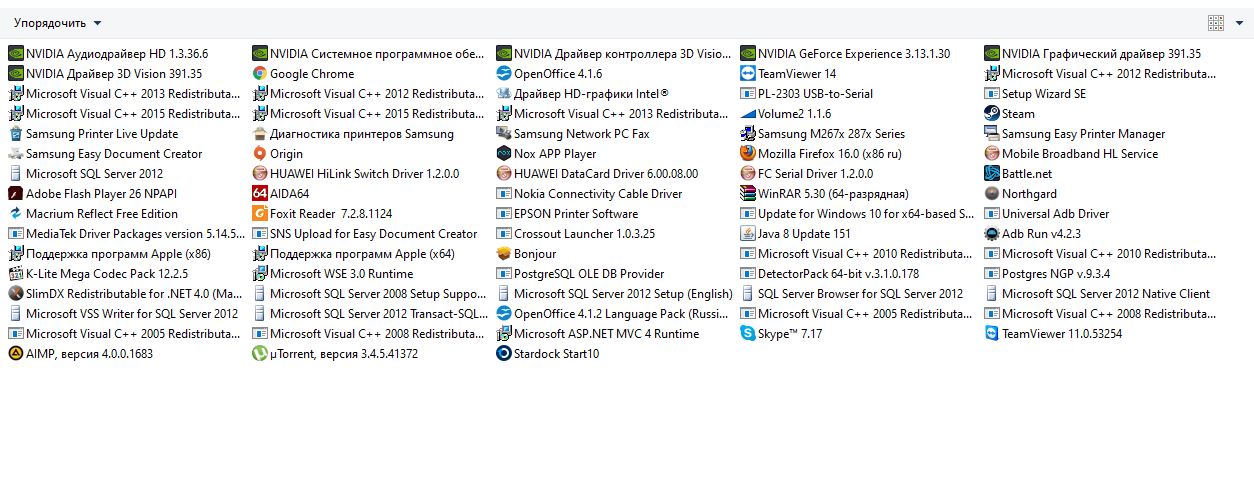Click NVIDIA Графический драйвер 391.35 entry
The width and height of the screenshot is (1254, 495).
[1093, 54]
